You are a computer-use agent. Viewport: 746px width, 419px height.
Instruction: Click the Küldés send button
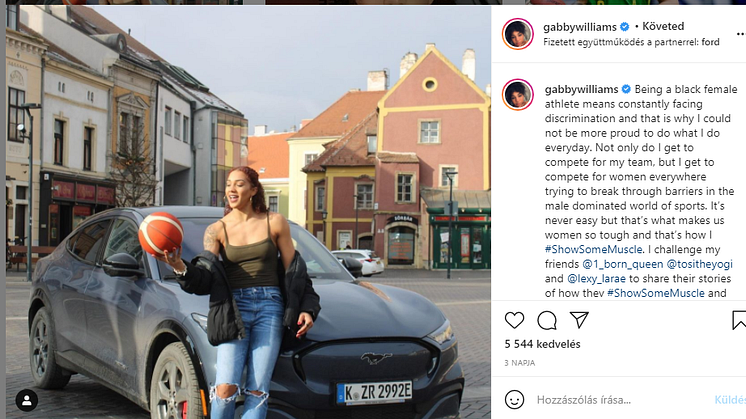[x=730, y=400]
